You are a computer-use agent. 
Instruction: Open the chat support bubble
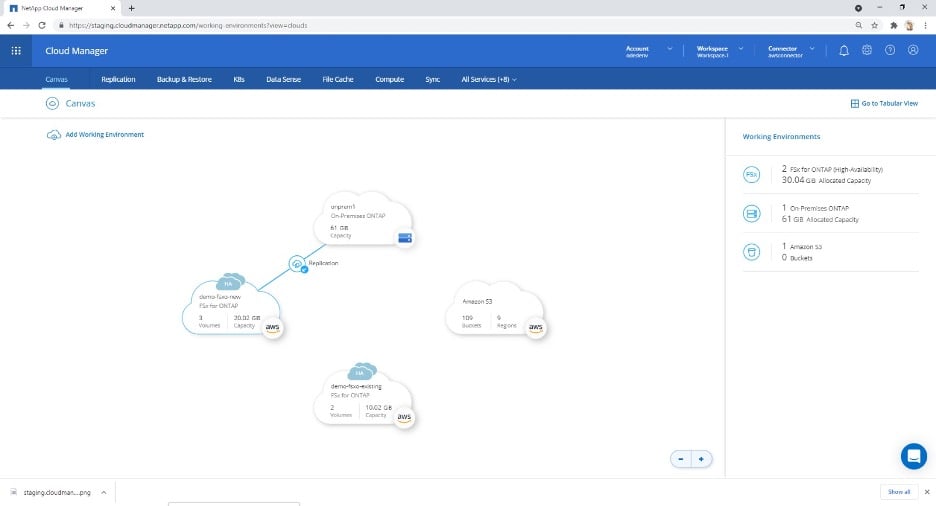pos(913,456)
